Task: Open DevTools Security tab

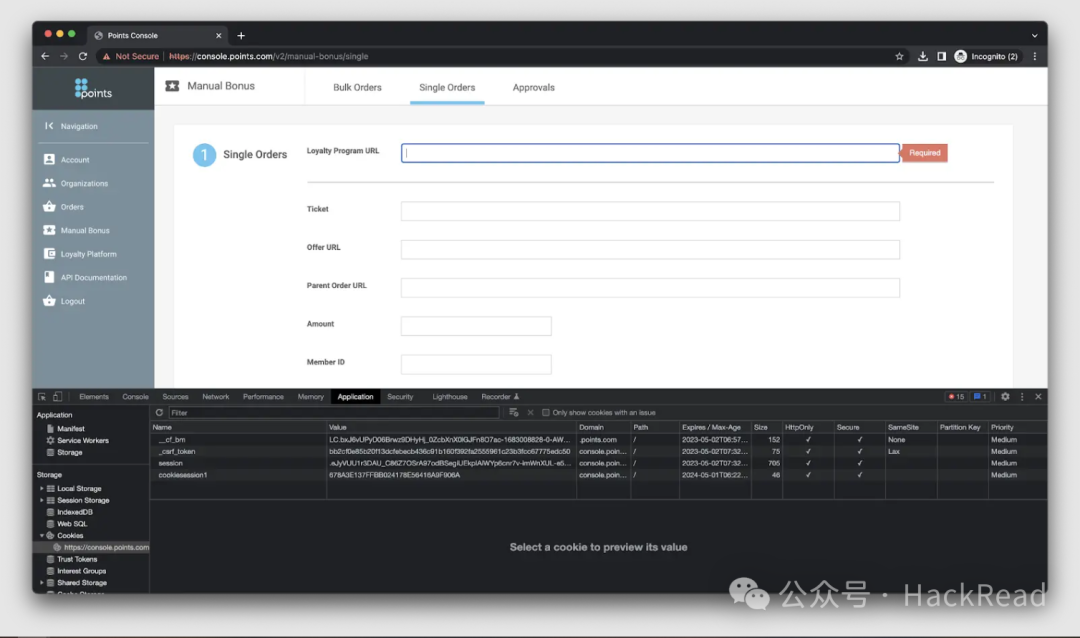Action: point(399,397)
